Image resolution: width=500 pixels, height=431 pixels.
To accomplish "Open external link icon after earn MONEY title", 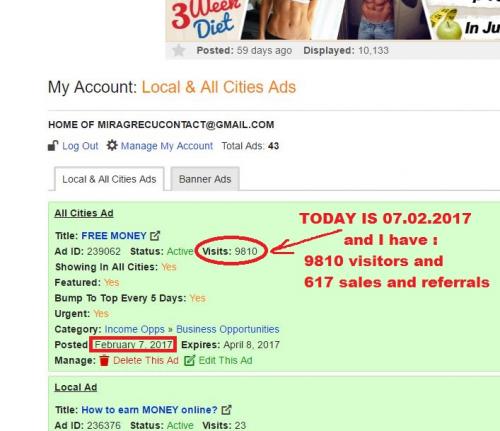I will click(226, 410).
